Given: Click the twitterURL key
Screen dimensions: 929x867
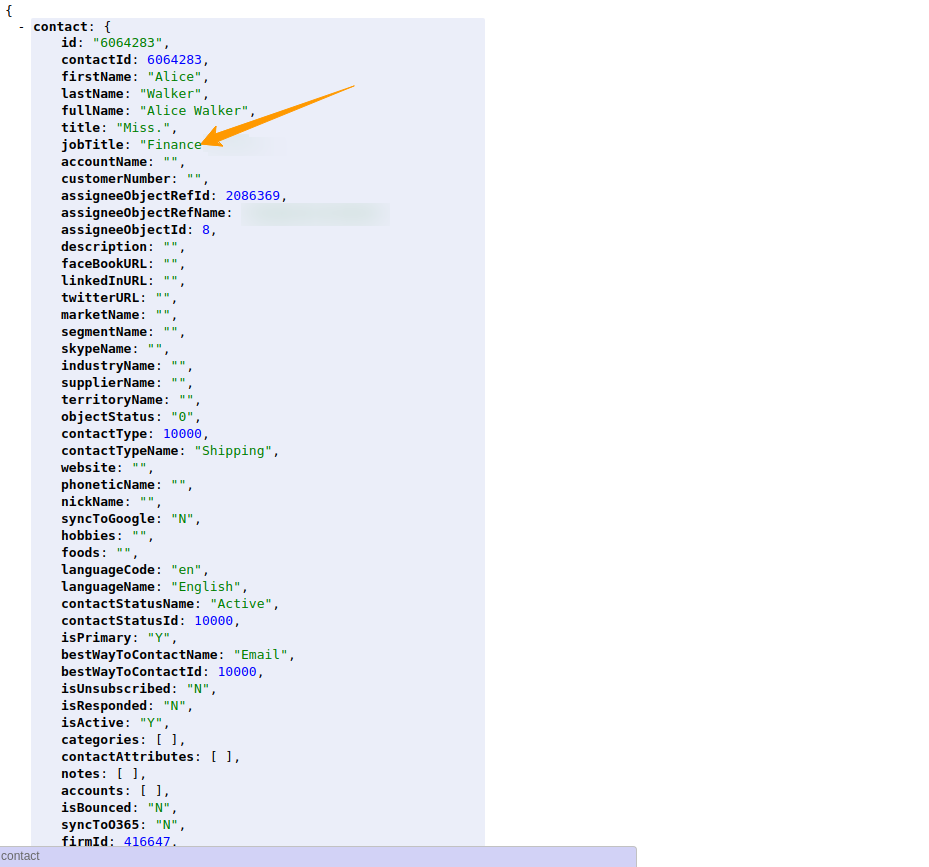Looking at the screenshot, I should [100, 297].
